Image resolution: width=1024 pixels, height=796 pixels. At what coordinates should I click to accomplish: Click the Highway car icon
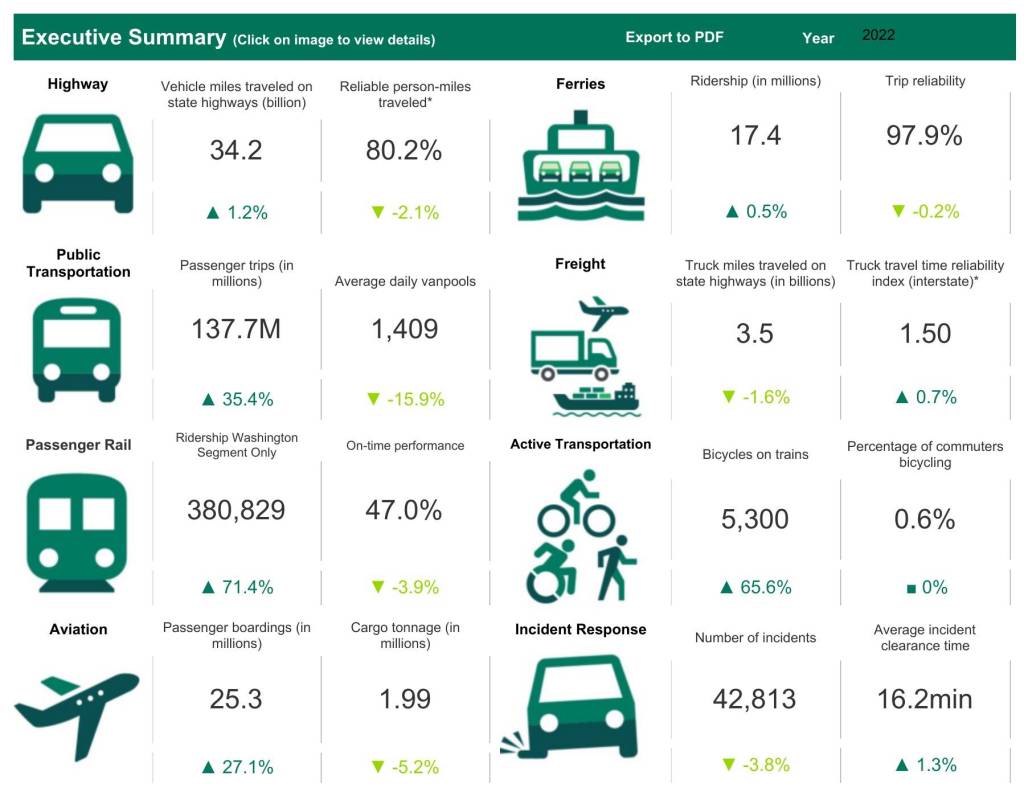[x=77, y=163]
